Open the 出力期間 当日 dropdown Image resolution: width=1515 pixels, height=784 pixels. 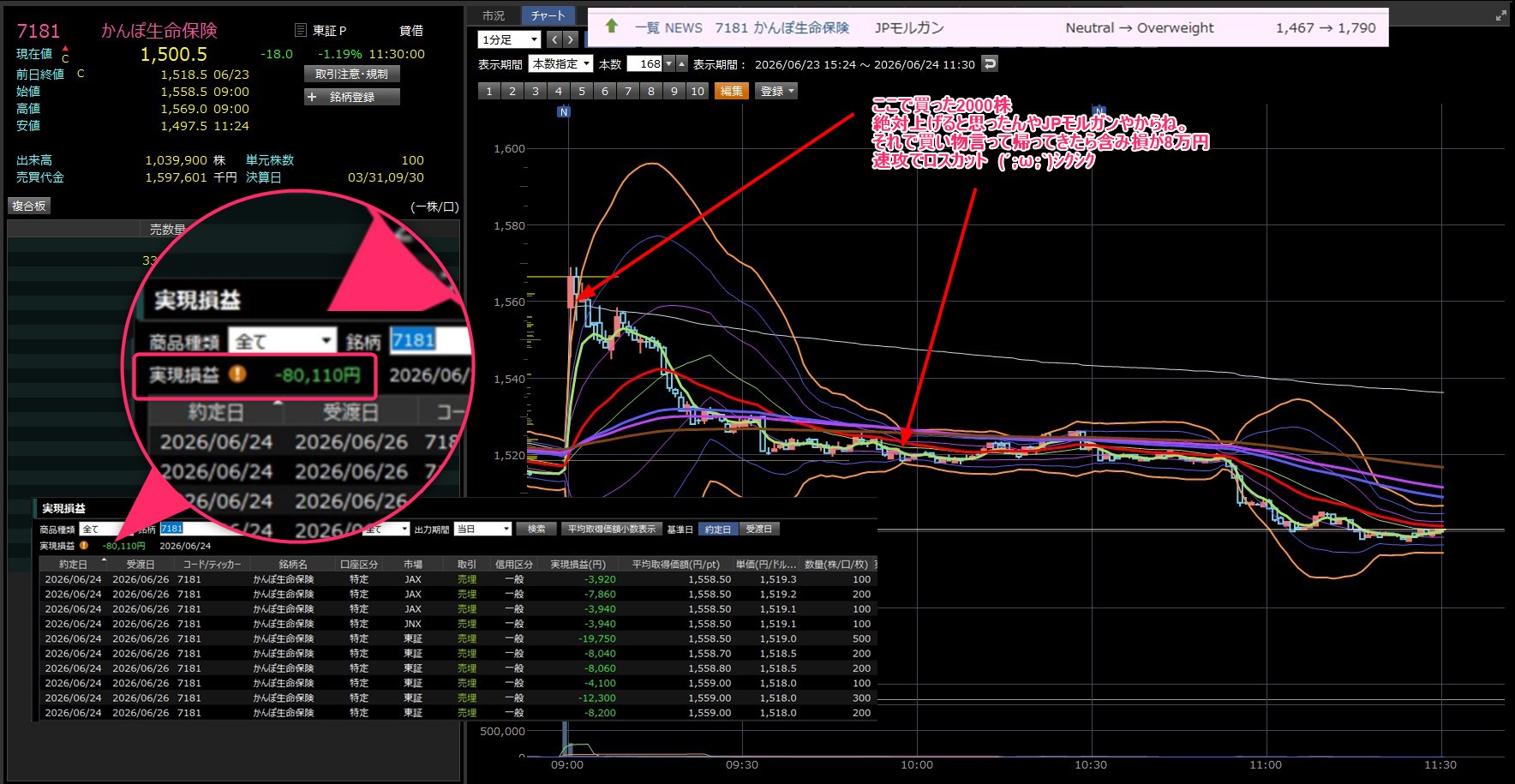coord(482,529)
